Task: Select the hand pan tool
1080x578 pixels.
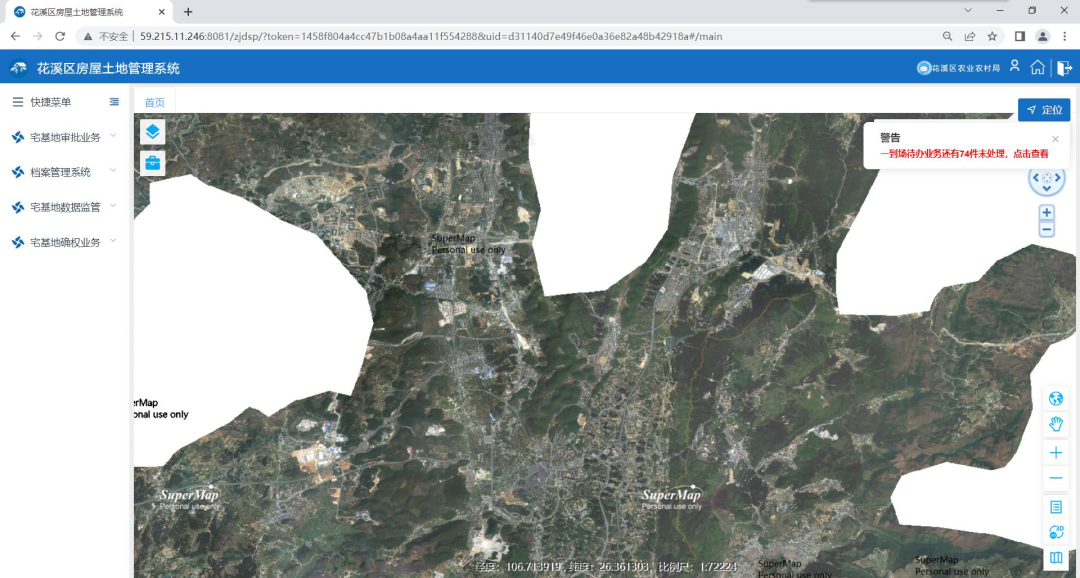Action: pos(1055,425)
